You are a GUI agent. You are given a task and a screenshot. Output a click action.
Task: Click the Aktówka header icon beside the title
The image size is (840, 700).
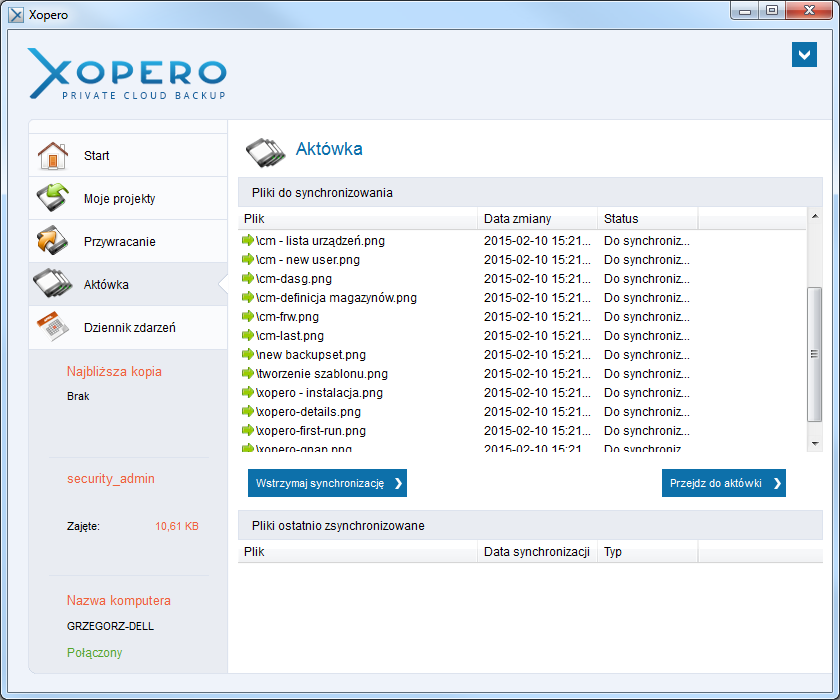click(266, 152)
